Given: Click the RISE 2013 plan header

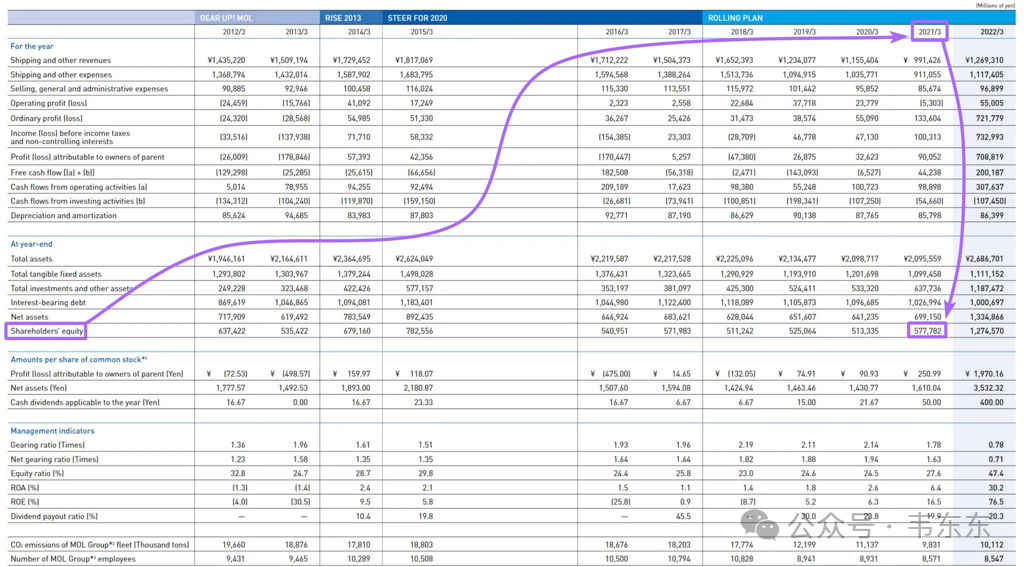Looking at the screenshot, I should 343,18.
